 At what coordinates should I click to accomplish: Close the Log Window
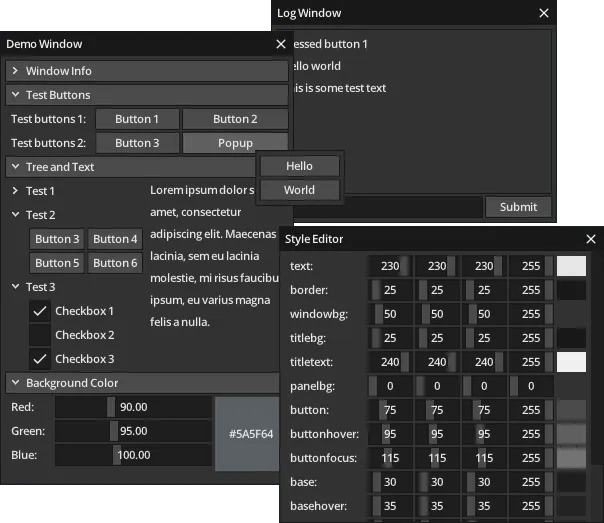click(544, 13)
